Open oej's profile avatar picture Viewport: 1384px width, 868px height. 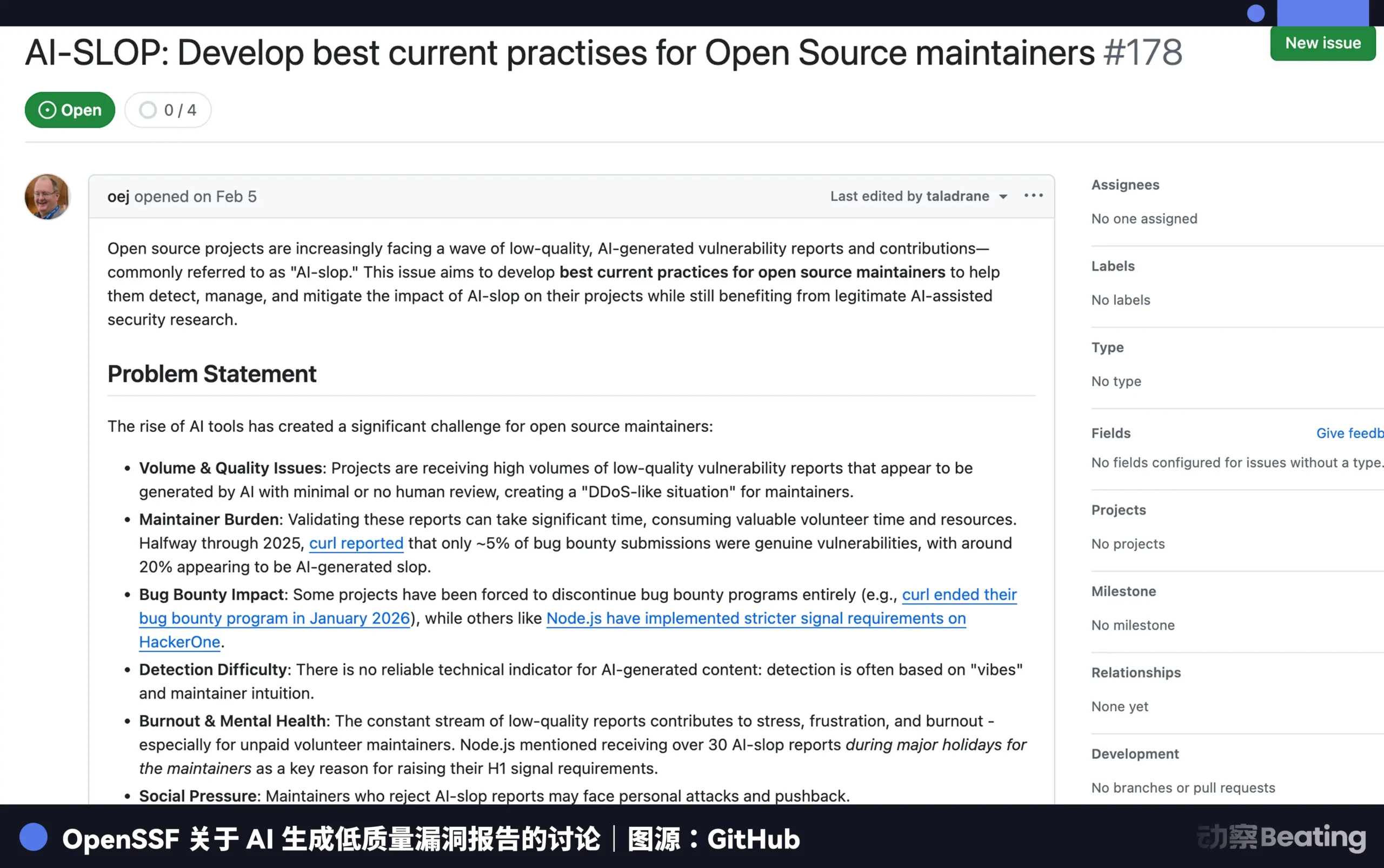[x=47, y=196]
